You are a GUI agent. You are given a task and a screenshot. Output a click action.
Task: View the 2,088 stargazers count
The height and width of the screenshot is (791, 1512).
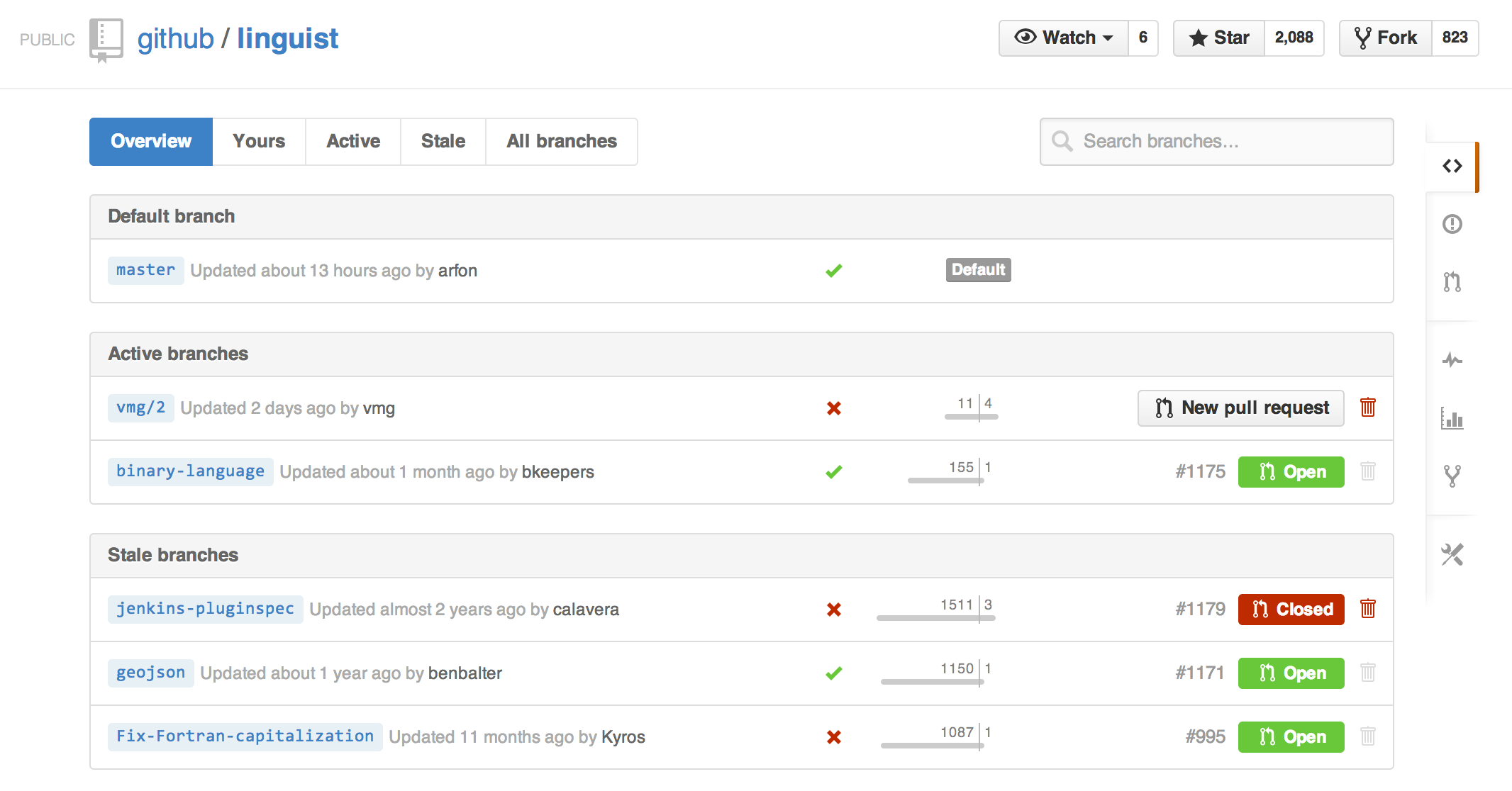click(x=1294, y=38)
